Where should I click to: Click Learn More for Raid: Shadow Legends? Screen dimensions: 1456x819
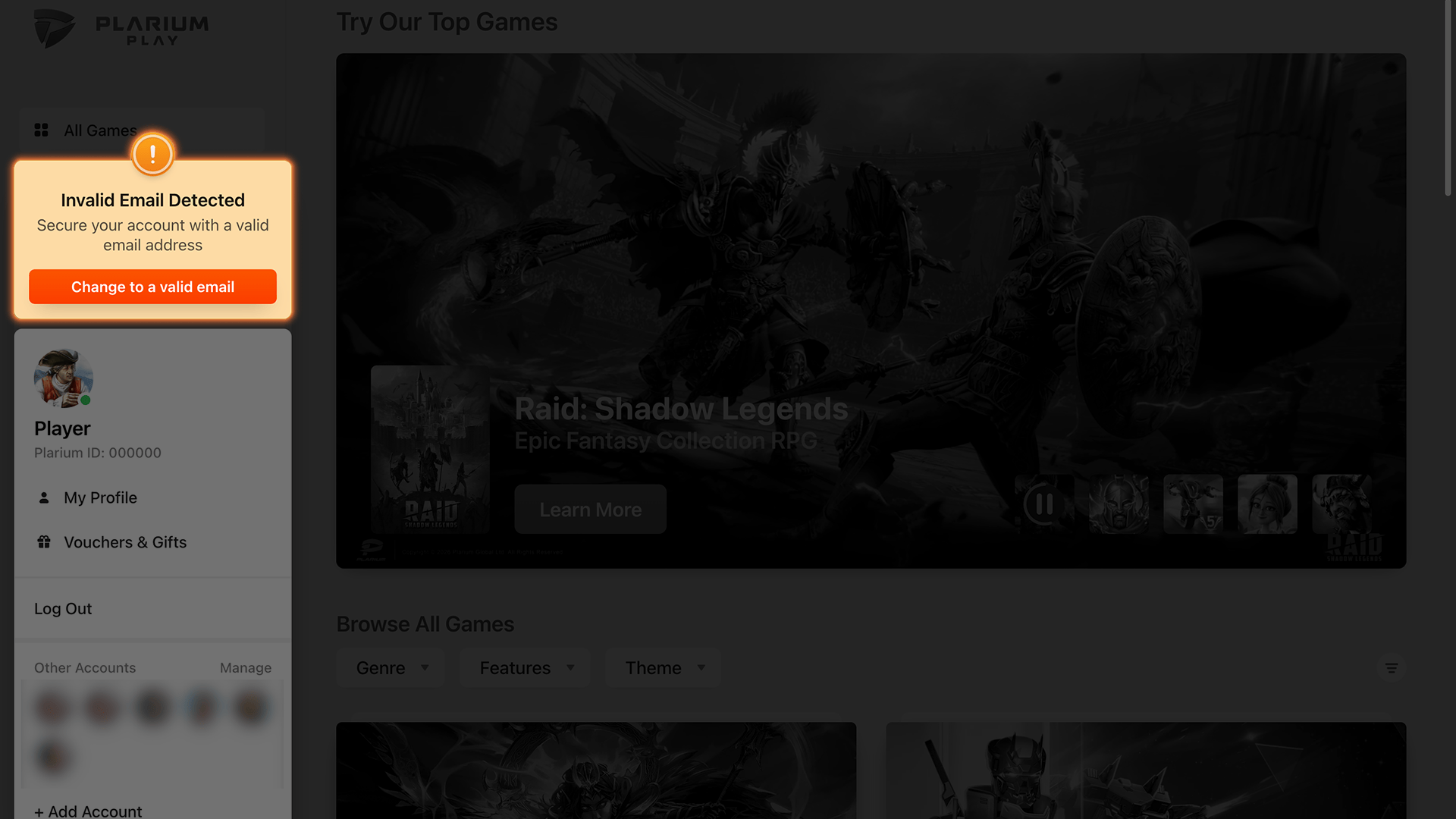point(590,510)
